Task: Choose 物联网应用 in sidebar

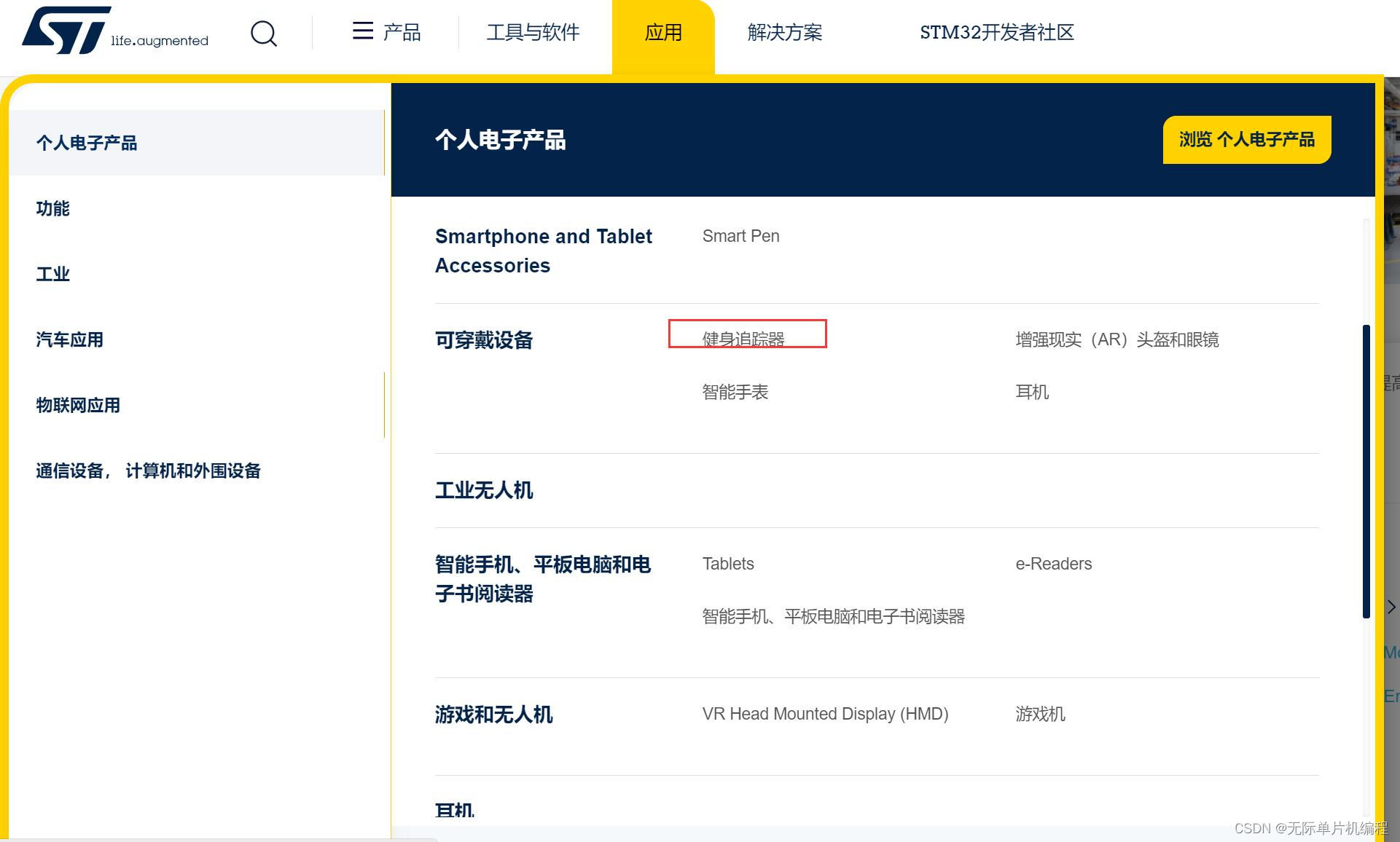Action: (78, 405)
